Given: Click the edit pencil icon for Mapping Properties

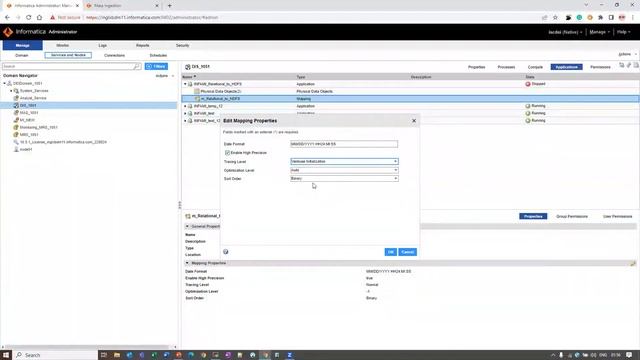Looking at the screenshot, I should coord(633,263).
